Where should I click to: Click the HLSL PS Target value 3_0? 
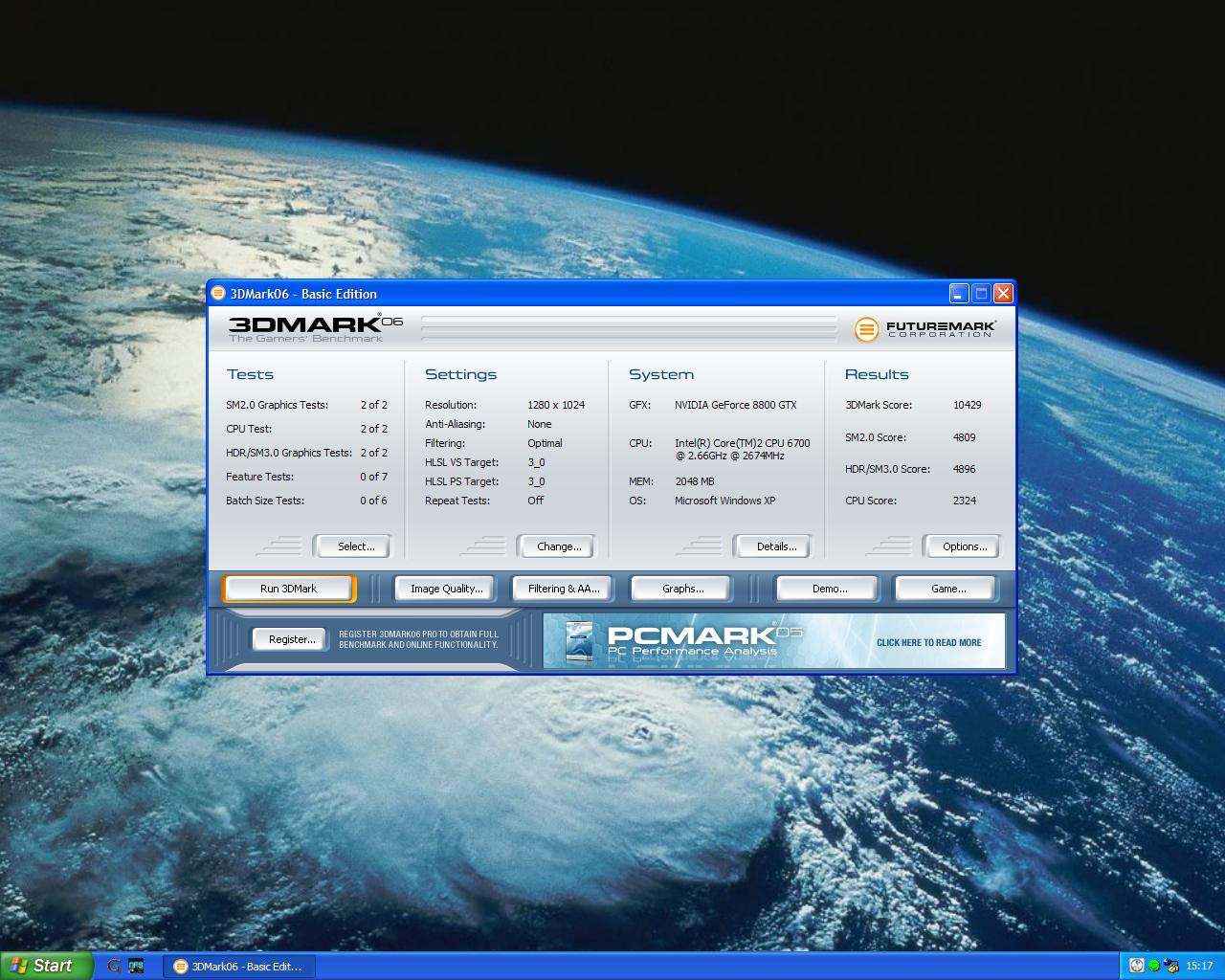click(536, 481)
